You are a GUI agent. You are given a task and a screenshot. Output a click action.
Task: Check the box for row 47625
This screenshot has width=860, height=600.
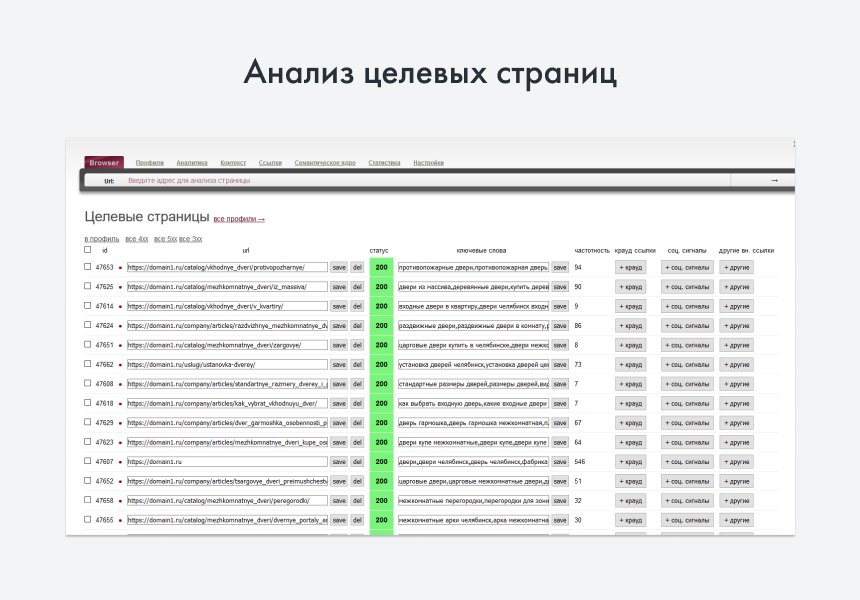87,286
